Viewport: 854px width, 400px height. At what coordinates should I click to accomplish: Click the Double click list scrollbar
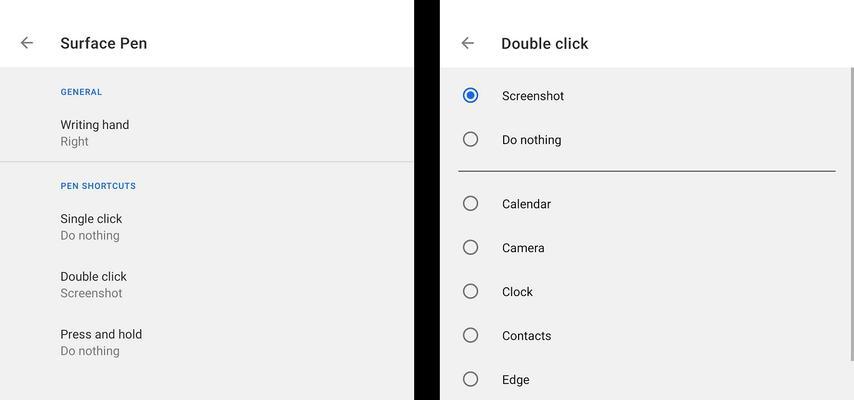pos(852,214)
